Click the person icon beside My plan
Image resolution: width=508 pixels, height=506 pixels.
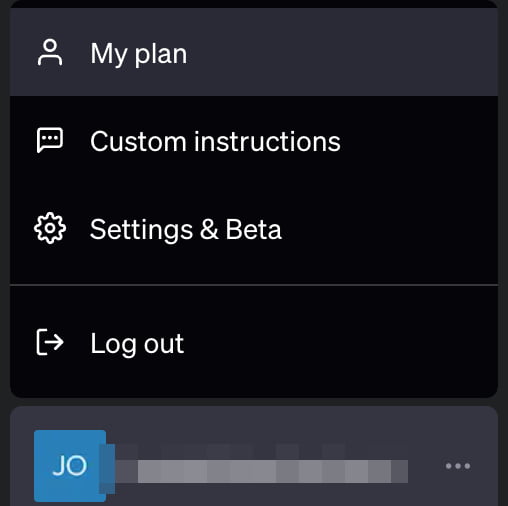click(x=50, y=53)
